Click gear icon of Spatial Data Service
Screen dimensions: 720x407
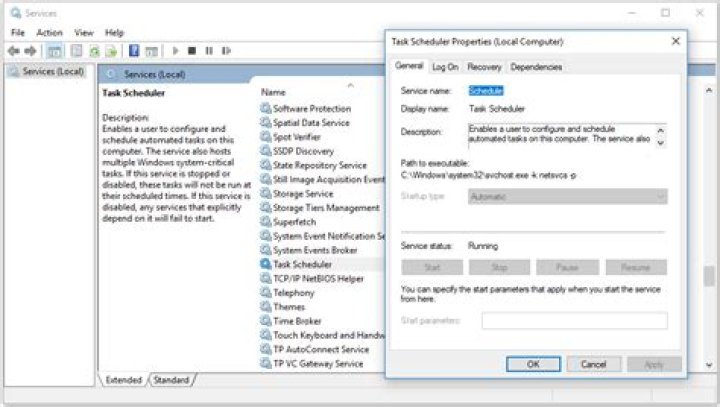(x=265, y=123)
